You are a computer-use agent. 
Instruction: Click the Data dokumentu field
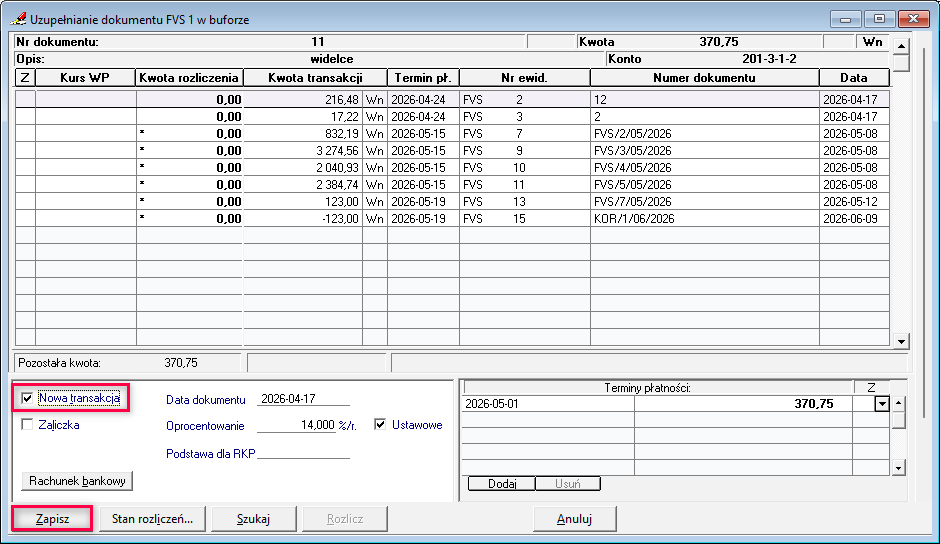pos(303,399)
